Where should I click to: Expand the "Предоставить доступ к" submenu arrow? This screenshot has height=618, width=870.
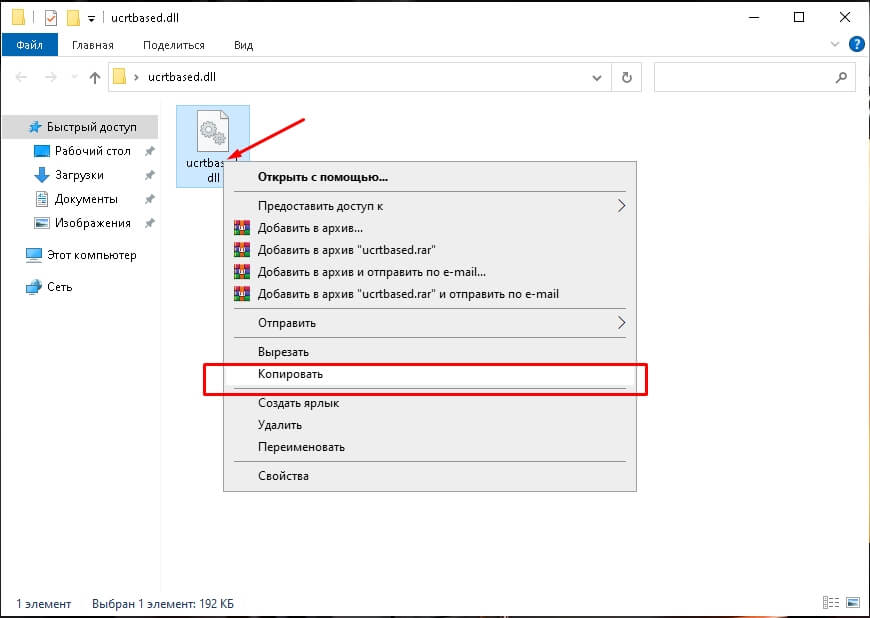click(621, 206)
